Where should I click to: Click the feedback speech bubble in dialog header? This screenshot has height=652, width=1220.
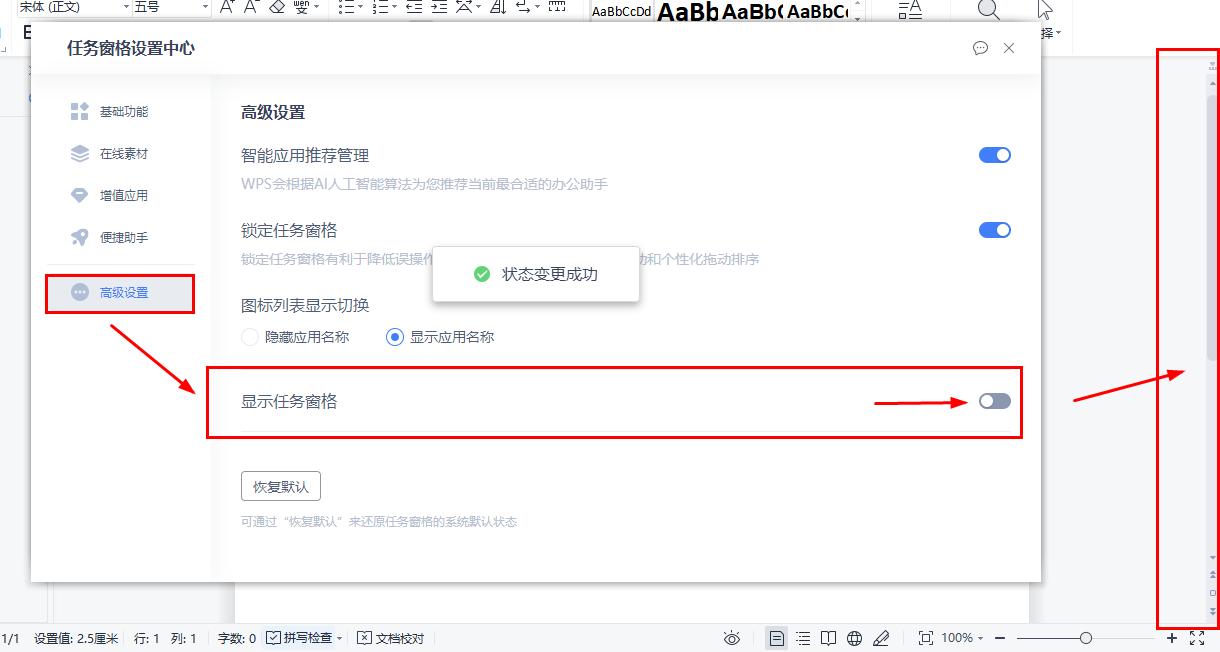980,47
